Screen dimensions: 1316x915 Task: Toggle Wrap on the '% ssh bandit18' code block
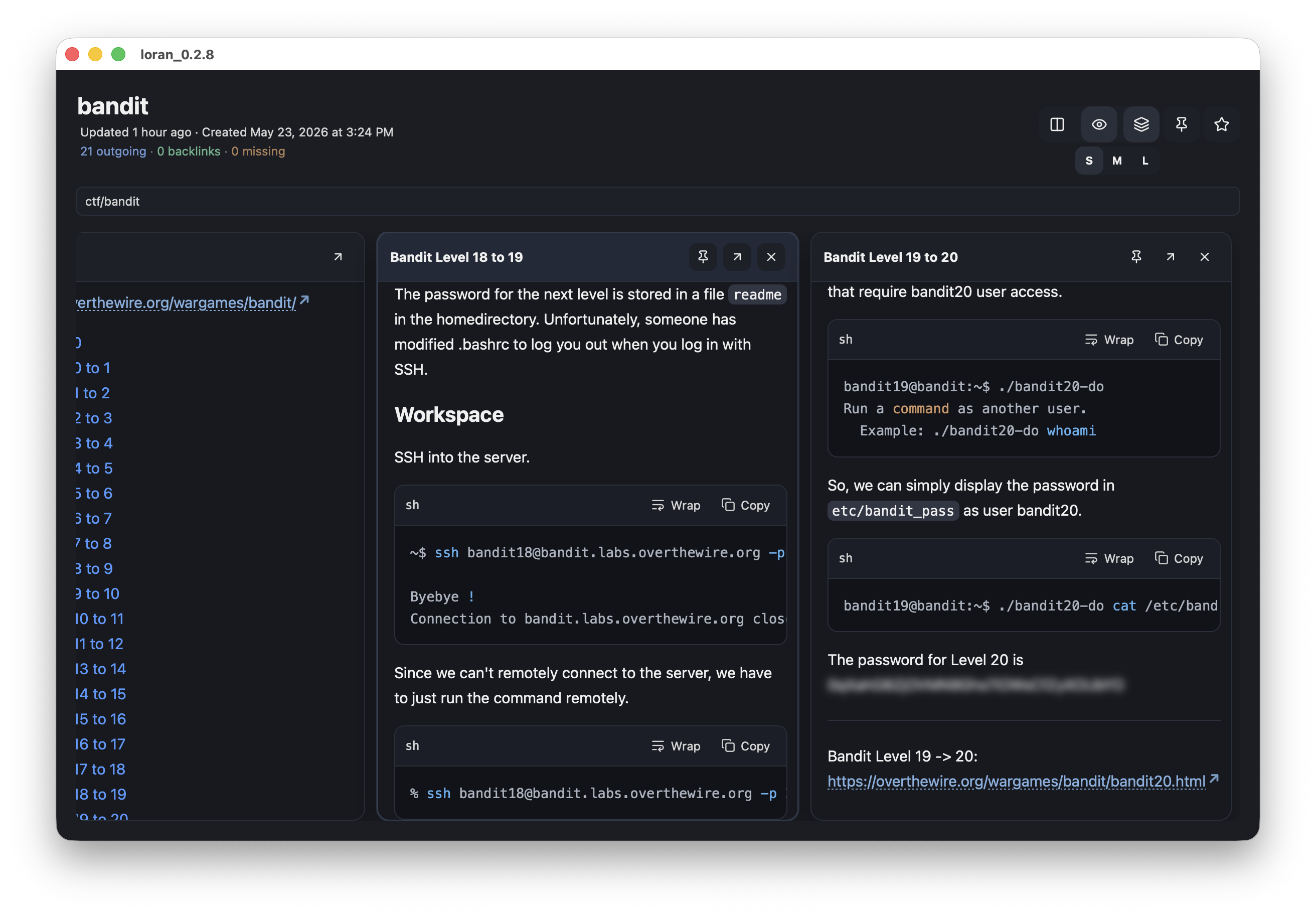pos(676,746)
